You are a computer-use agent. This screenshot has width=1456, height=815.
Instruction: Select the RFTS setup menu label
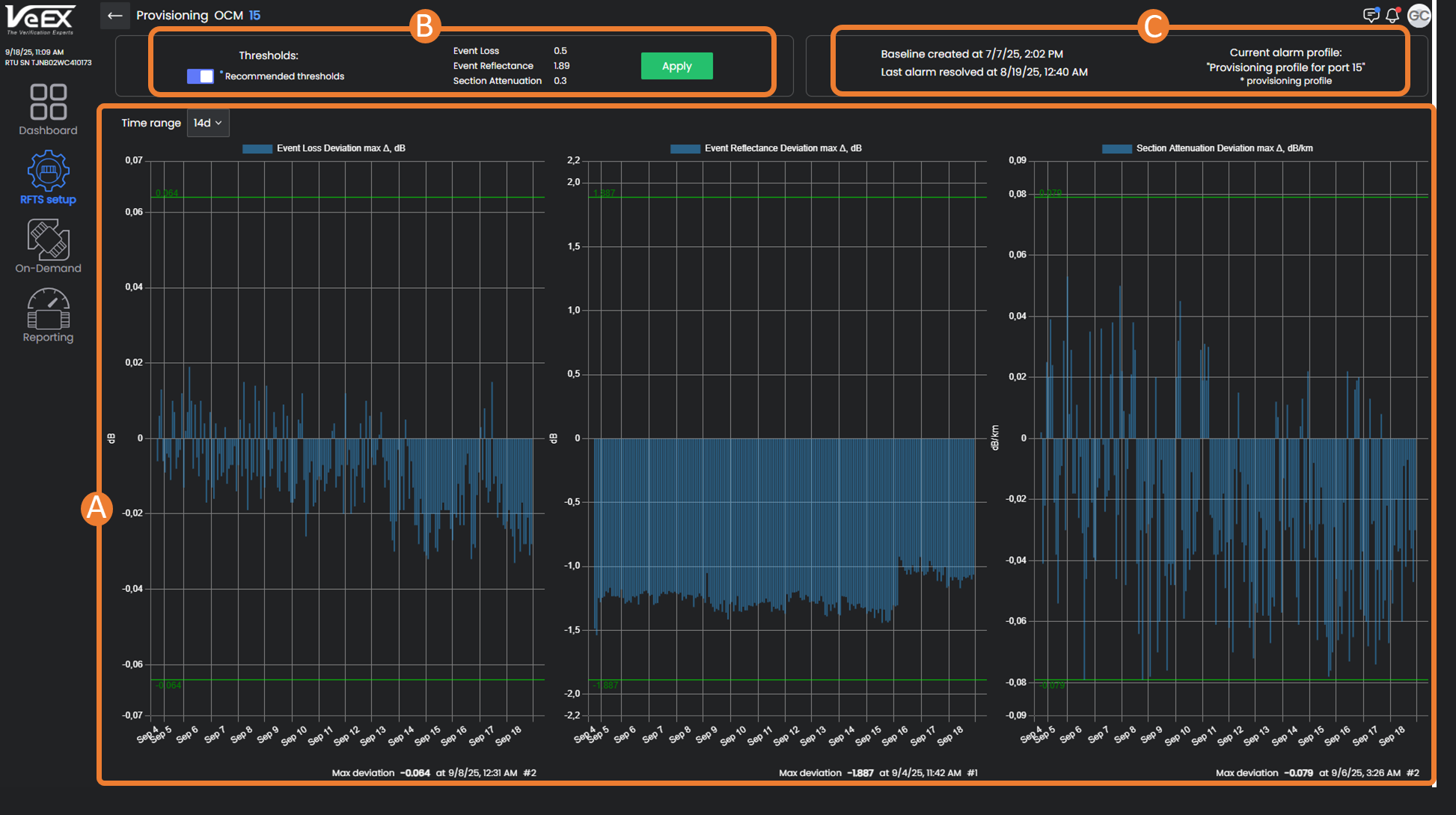(48, 200)
